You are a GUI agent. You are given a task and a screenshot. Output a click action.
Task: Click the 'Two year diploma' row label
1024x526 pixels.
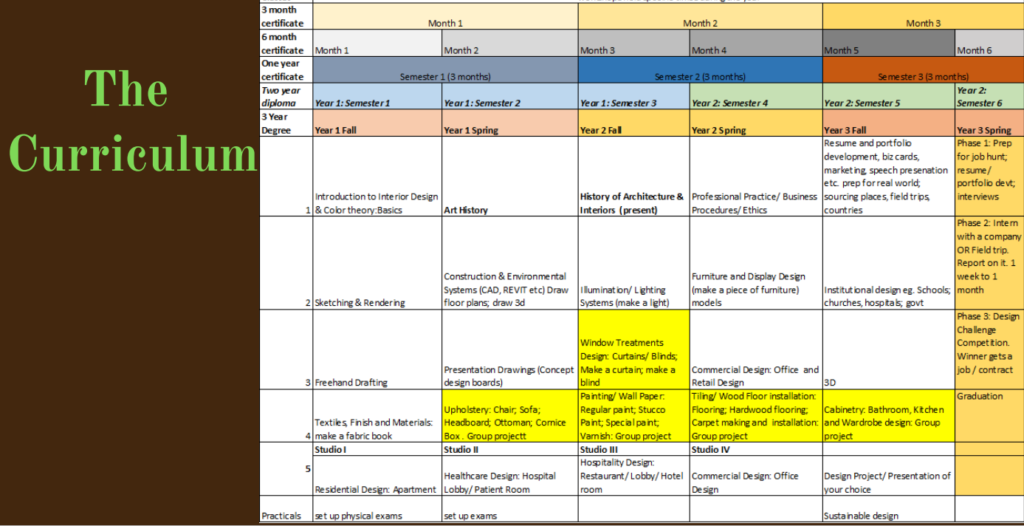tap(285, 96)
